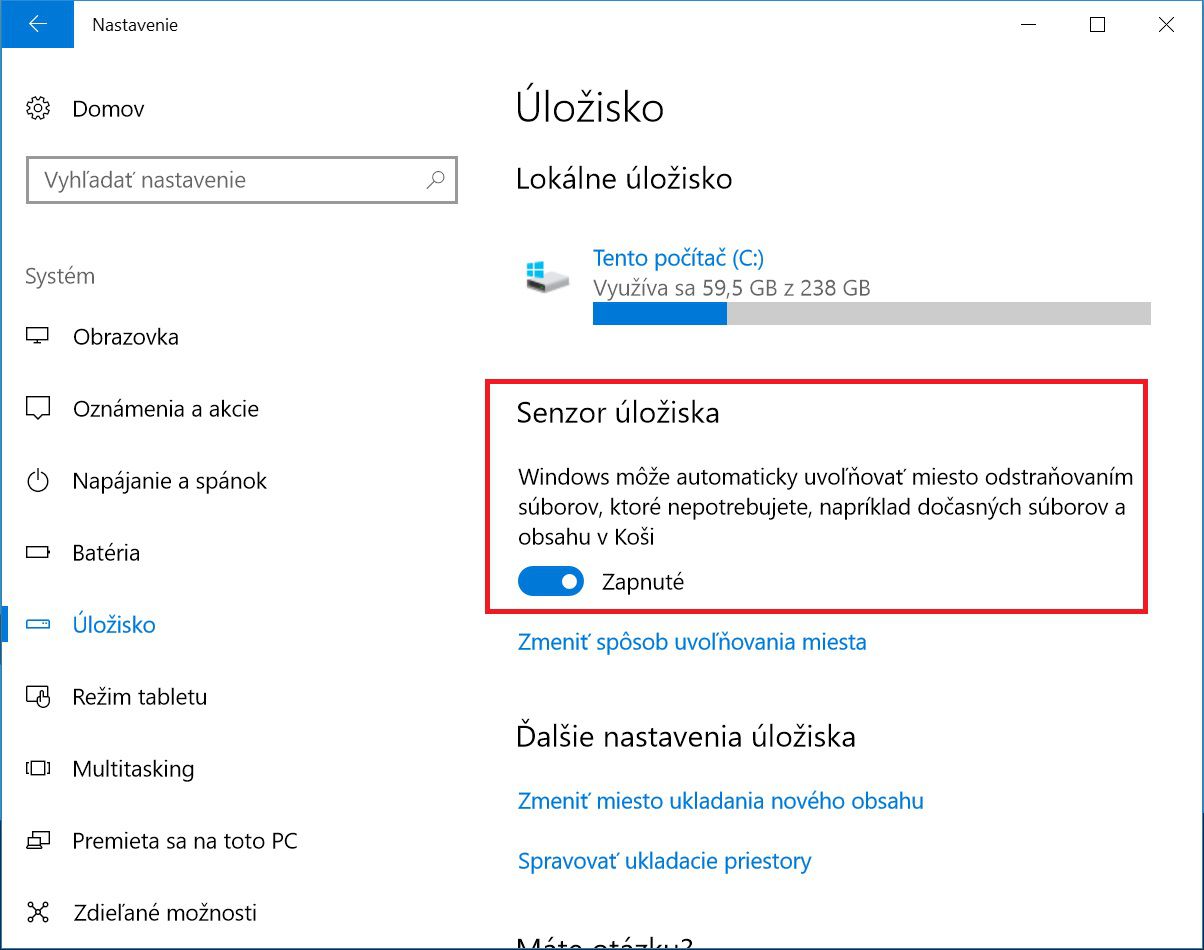Click the C: drive usage bar
This screenshot has height=950, width=1204.
coord(872,314)
